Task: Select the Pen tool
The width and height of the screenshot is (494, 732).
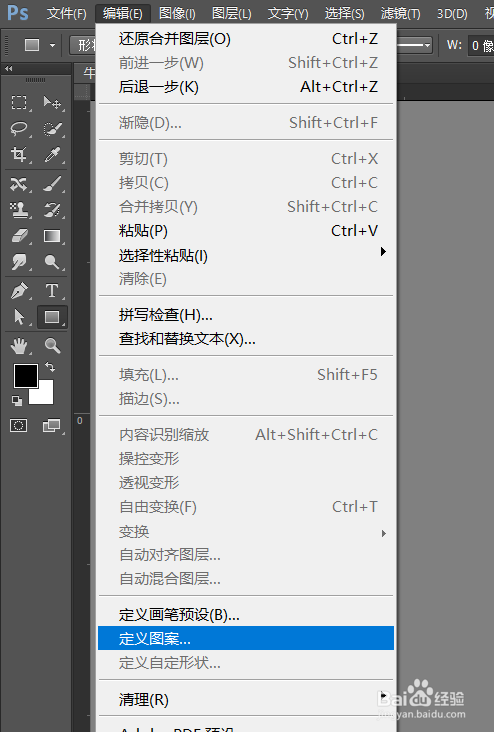Action: tap(19, 291)
